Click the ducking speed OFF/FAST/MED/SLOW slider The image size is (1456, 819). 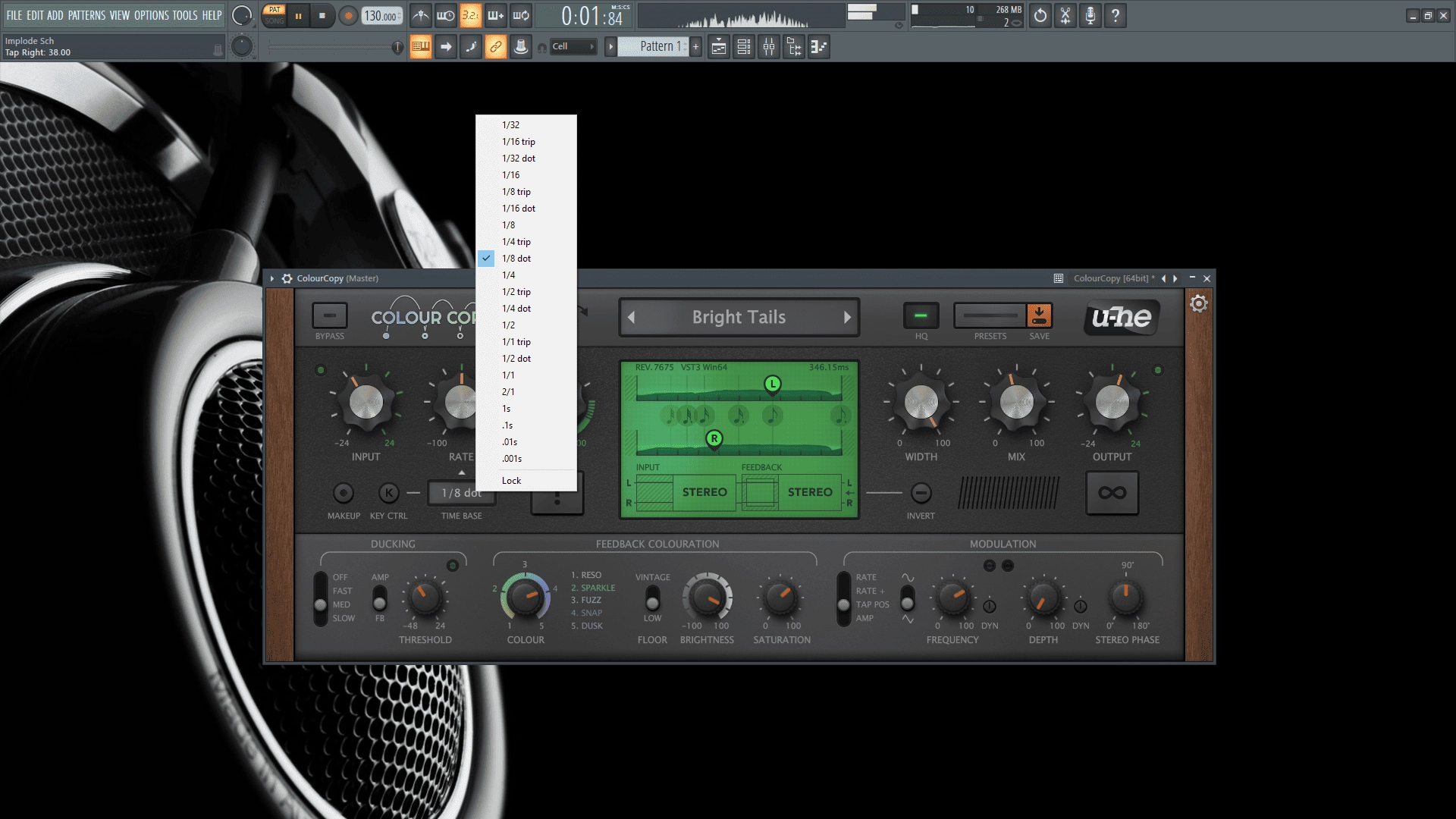321,598
